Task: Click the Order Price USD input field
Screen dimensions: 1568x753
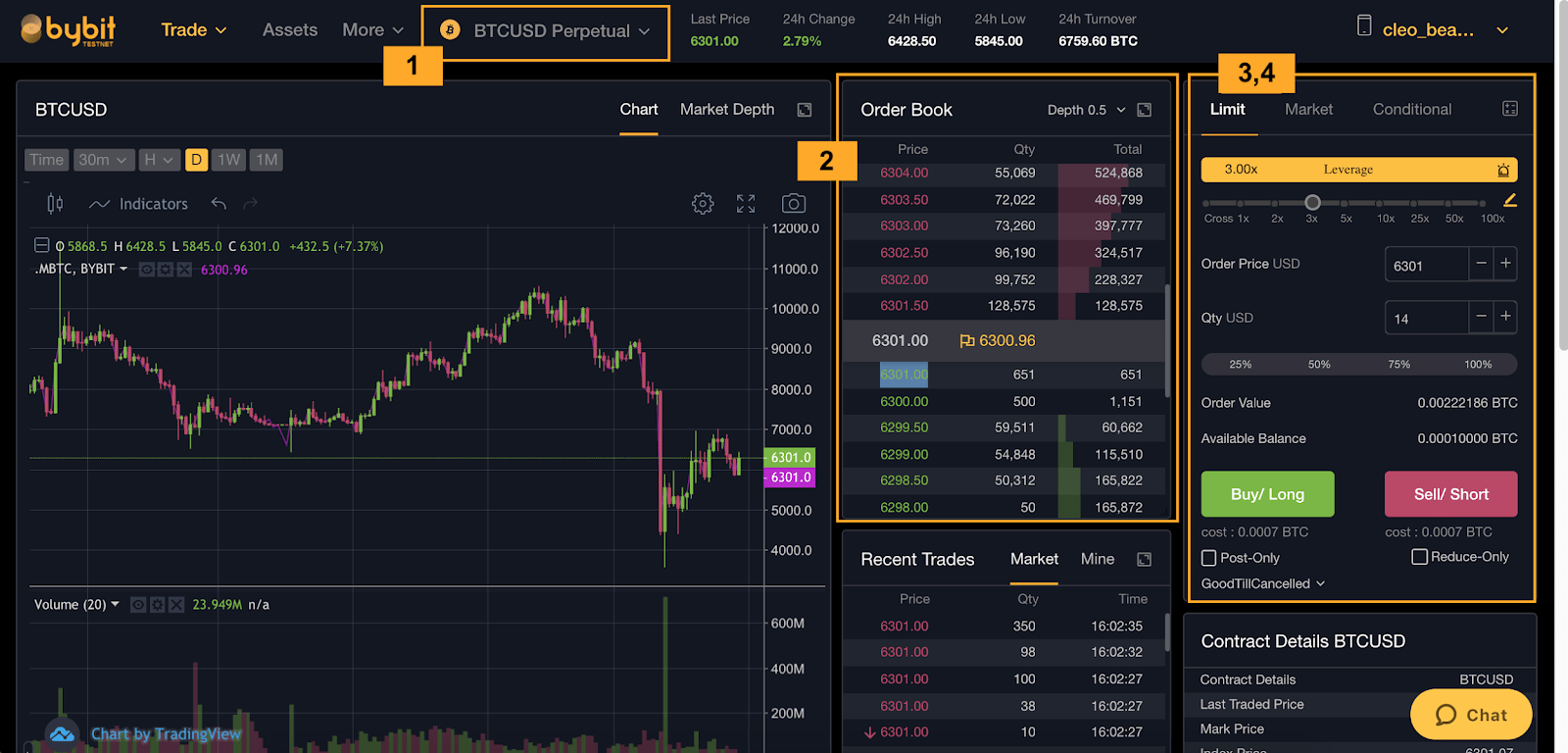Action: [x=1426, y=265]
